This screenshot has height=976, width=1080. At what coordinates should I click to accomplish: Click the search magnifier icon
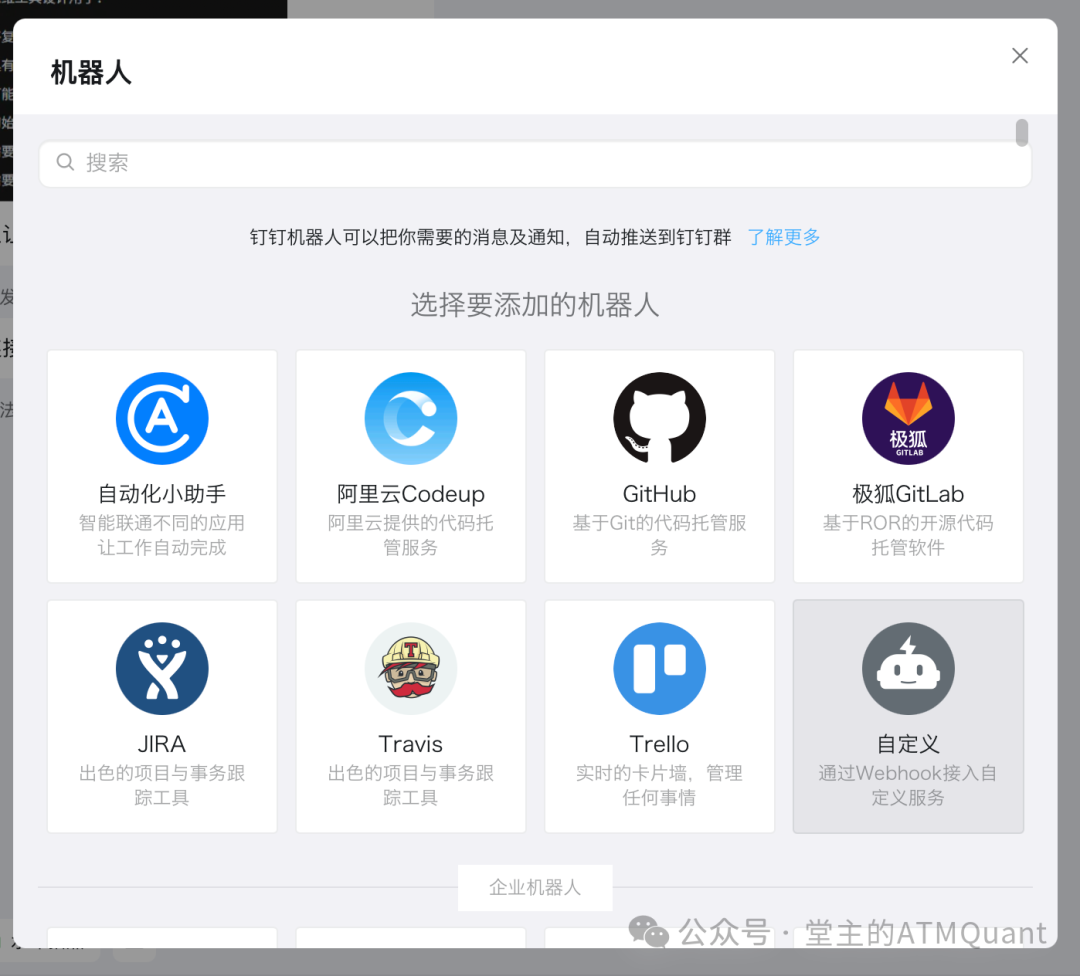point(65,162)
